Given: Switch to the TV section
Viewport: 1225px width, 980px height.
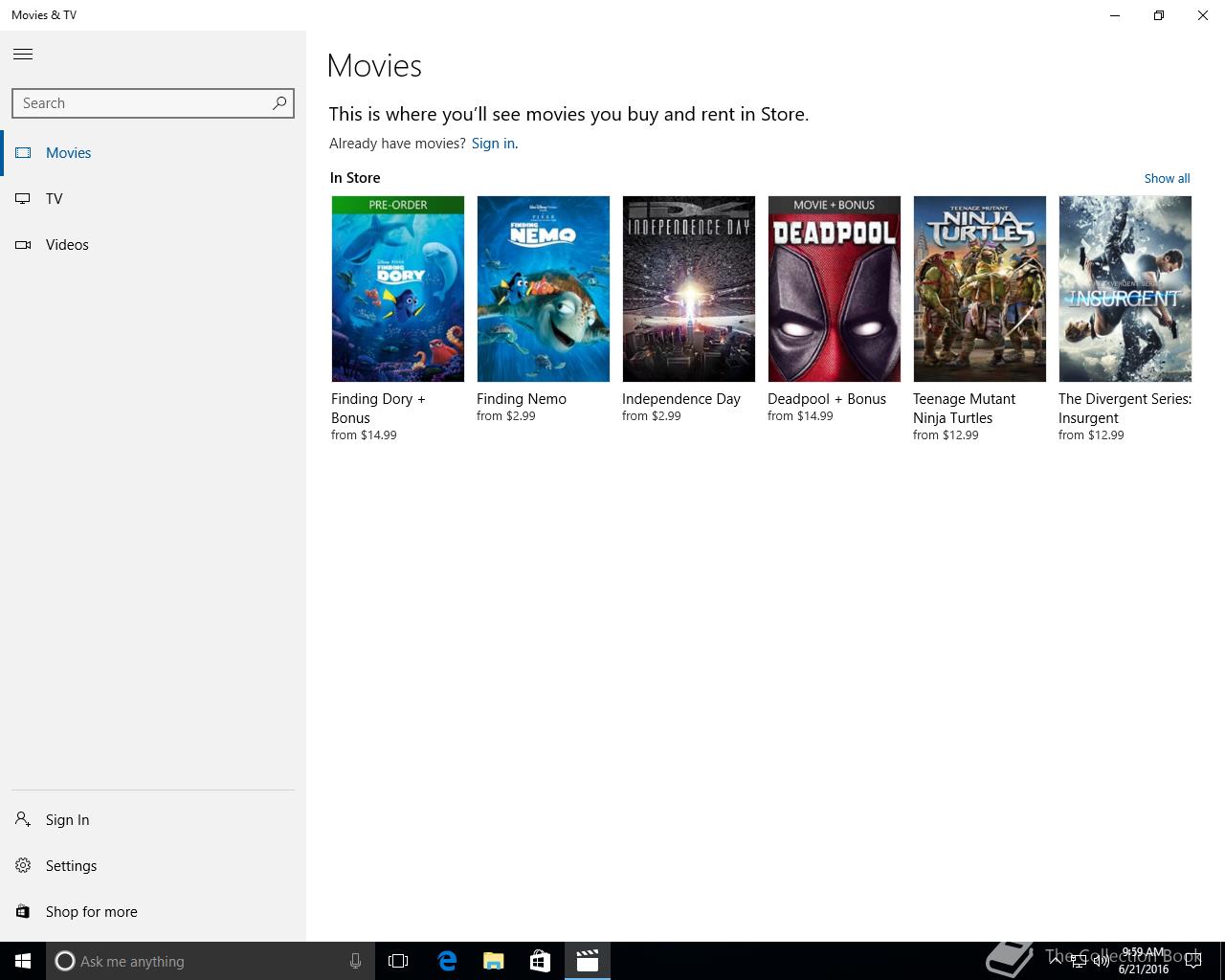Looking at the screenshot, I should 54,198.
